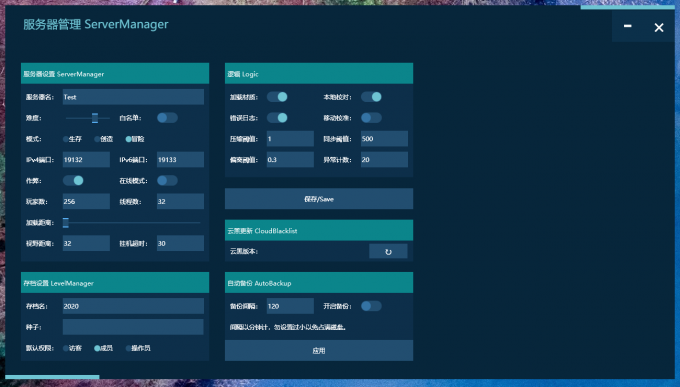Enable the 在线模式 online mode switch

click(x=167, y=180)
